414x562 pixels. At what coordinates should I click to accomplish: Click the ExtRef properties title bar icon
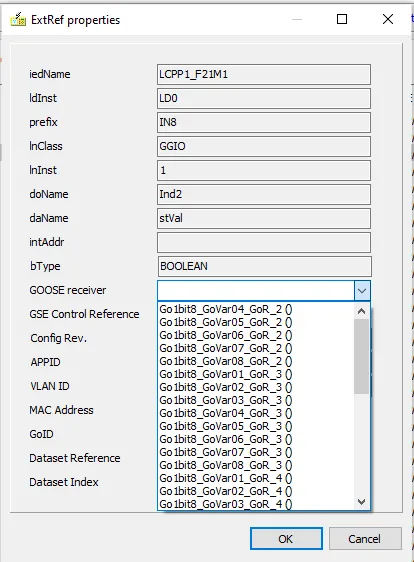point(18,19)
